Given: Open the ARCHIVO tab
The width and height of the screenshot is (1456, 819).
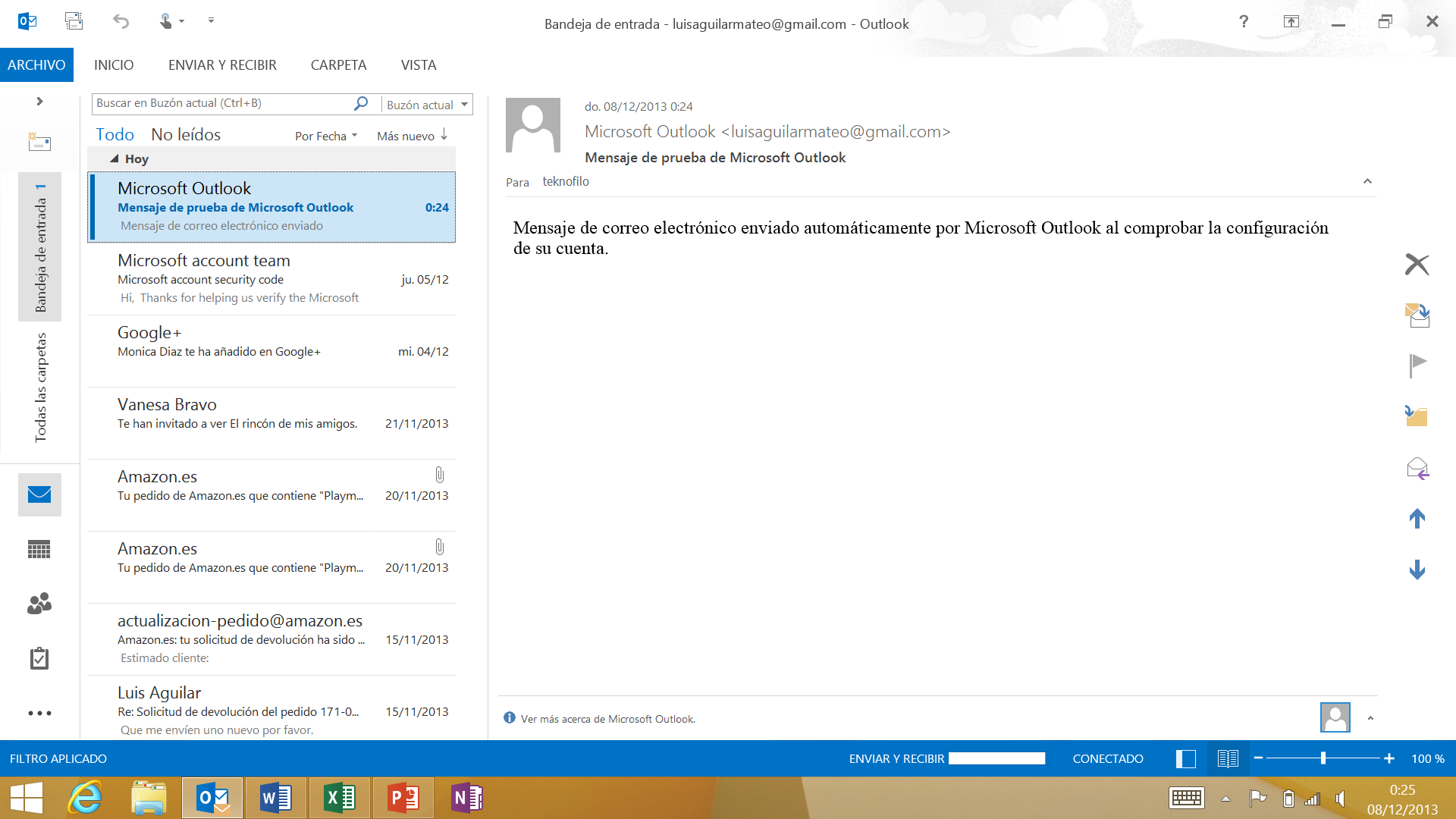Looking at the screenshot, I should tap(36, 65).
